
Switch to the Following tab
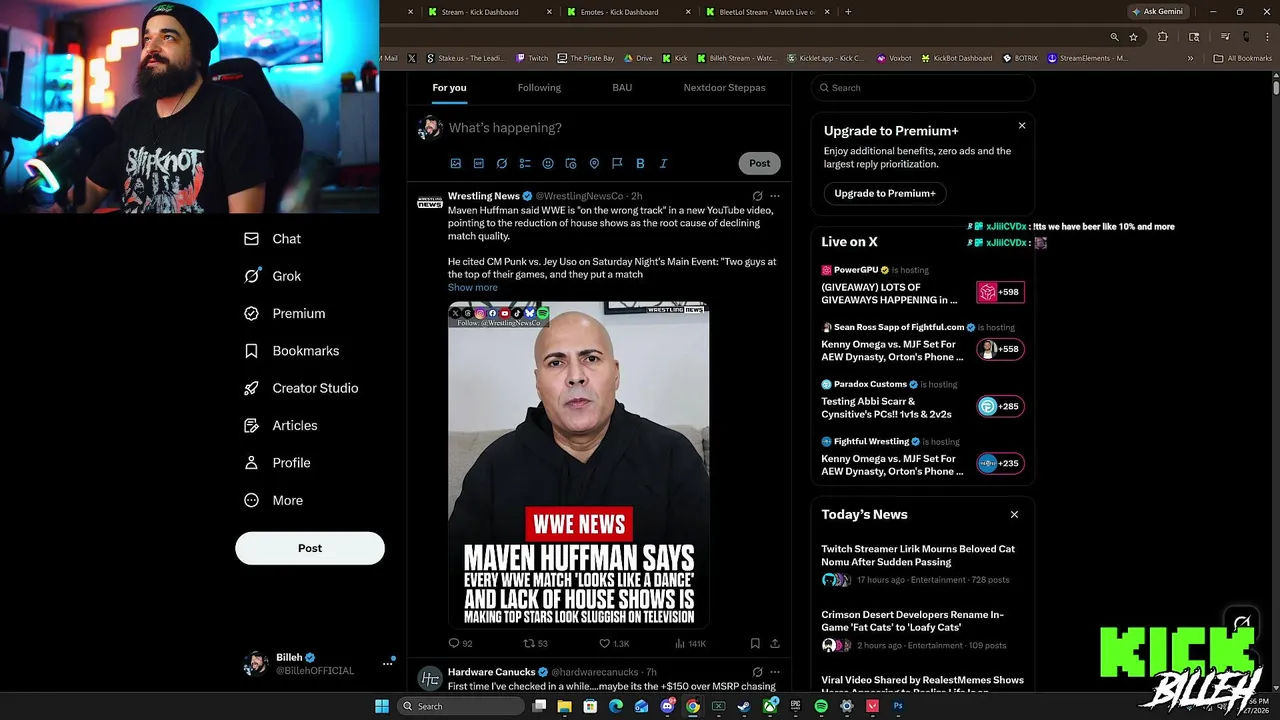539,88
